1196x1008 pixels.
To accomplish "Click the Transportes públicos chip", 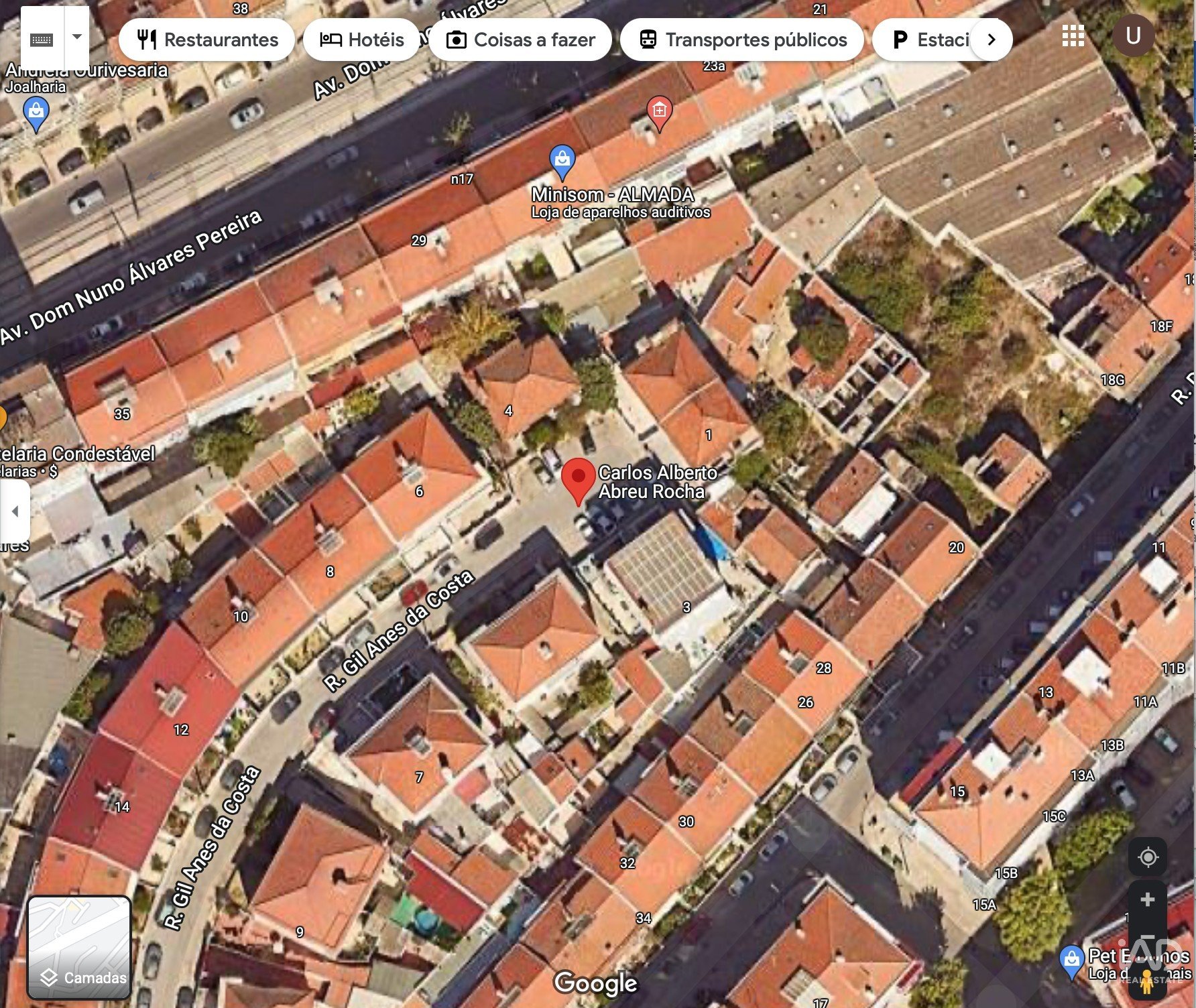I will coord(743,40).
